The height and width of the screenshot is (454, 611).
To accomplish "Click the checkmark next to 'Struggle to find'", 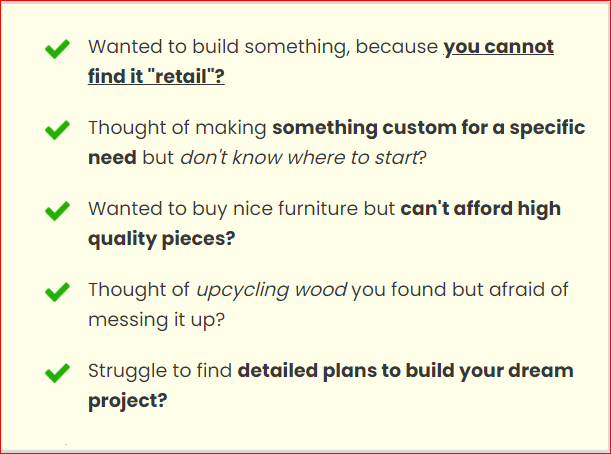I will (x=58, y=372).
